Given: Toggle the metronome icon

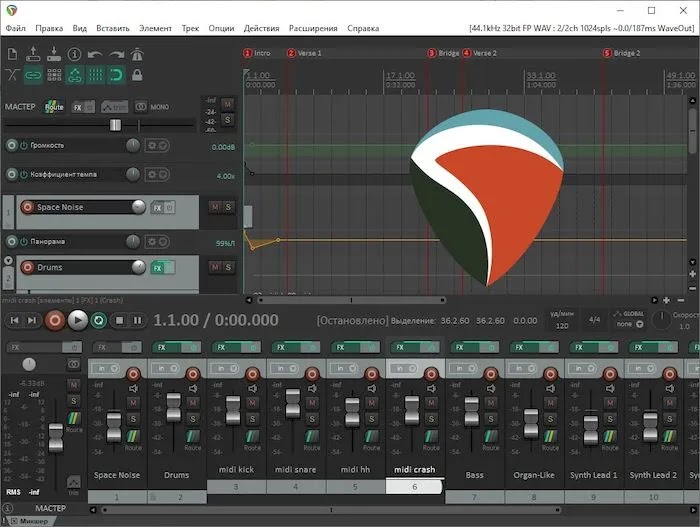Looking at the screenshot, I should 137,54.
